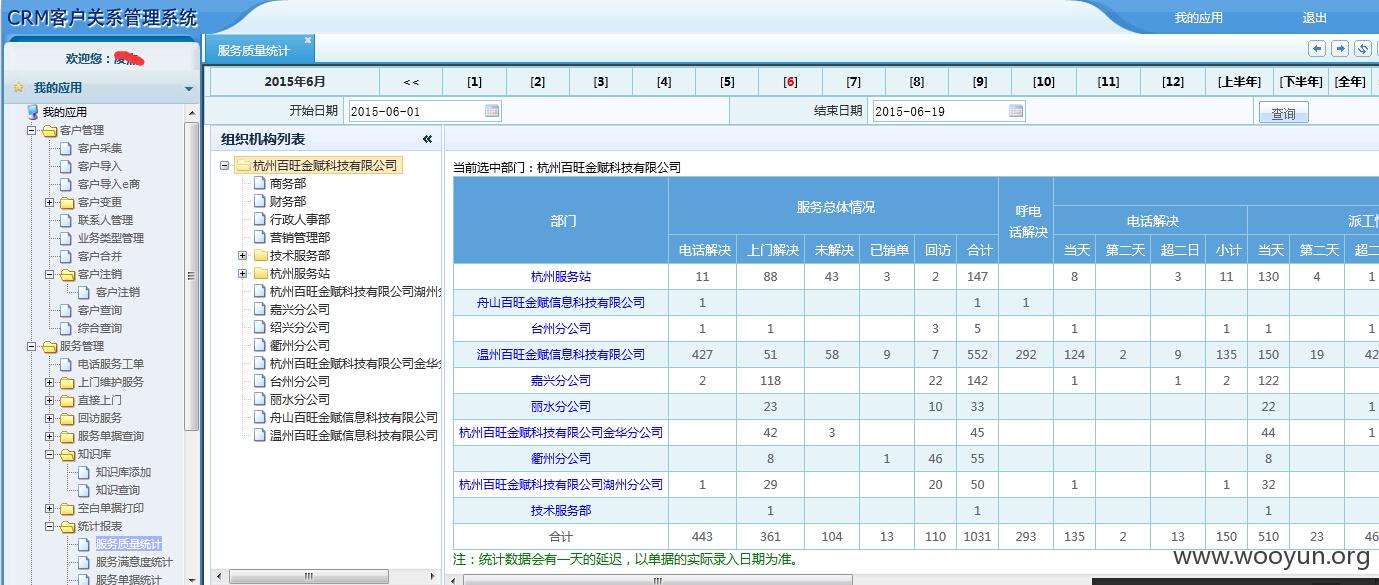Click the organization tree horizontal scrollbar
Screen dimensions: 1379x585
click(309, 577)
